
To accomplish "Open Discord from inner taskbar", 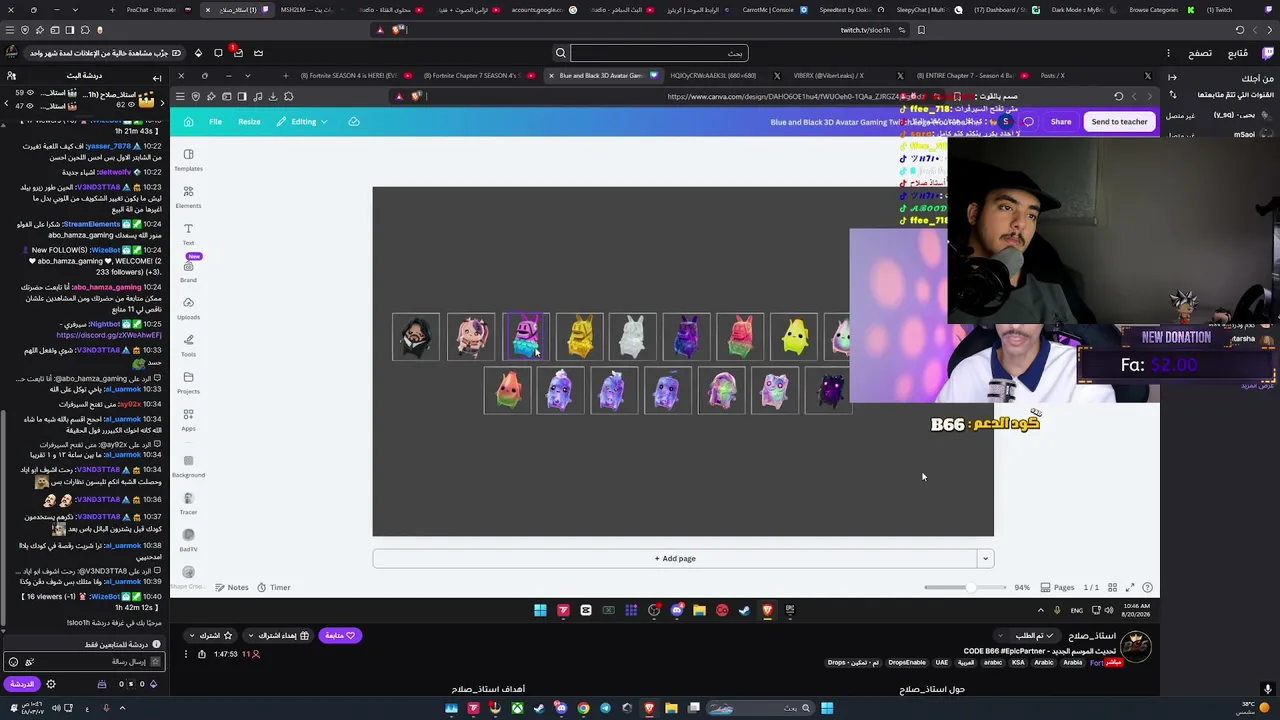I will (x=677, y=610).
